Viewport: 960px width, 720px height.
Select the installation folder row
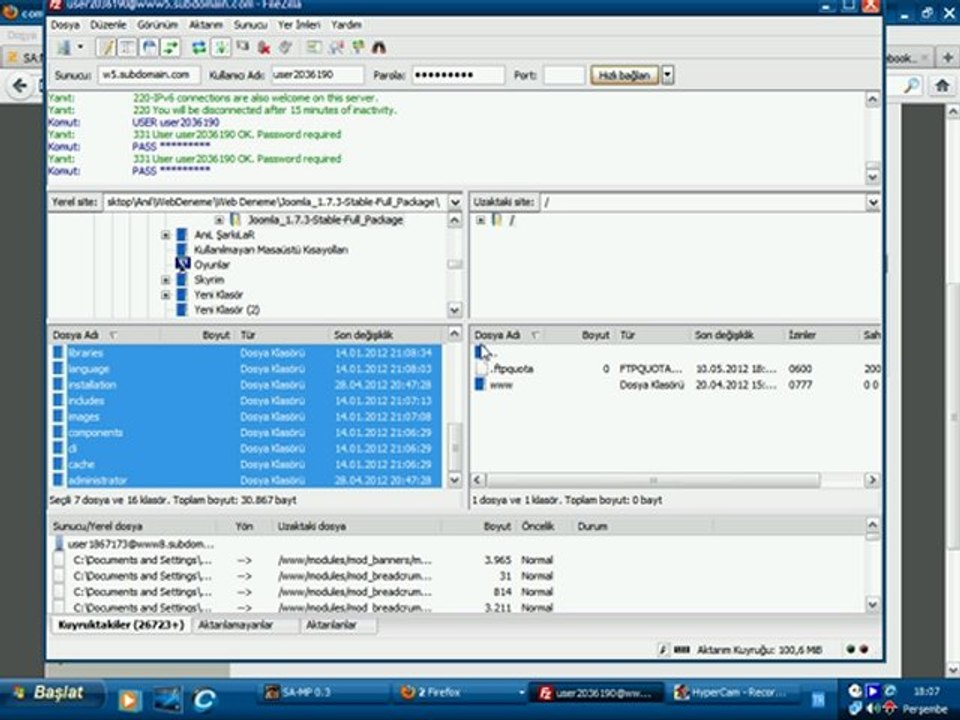246,384
